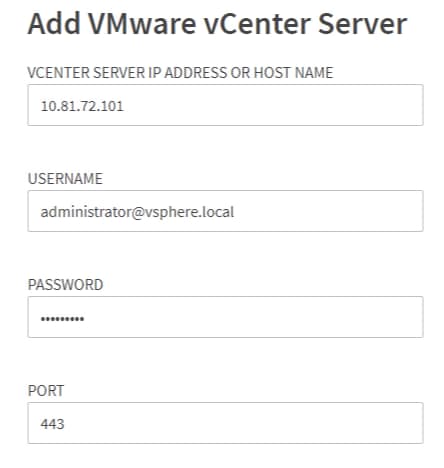Click the 'Add VMware vCenter Server' heading
The image size is (444, 468).
[217, 24]
